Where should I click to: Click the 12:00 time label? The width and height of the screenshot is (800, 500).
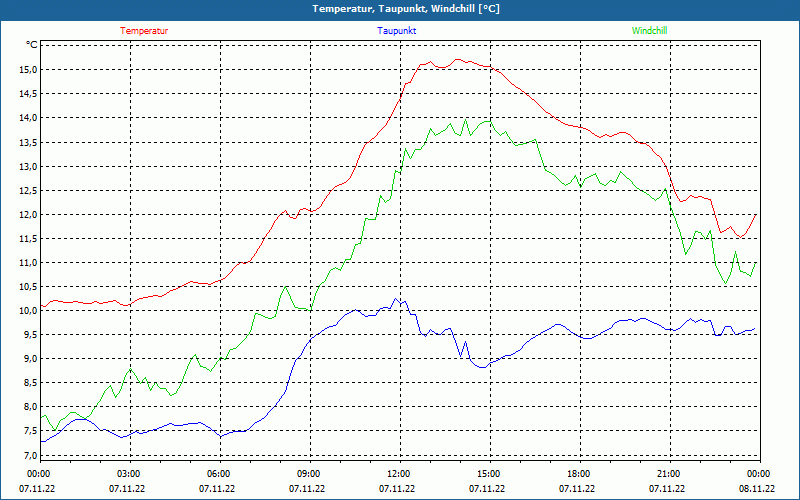399,474
